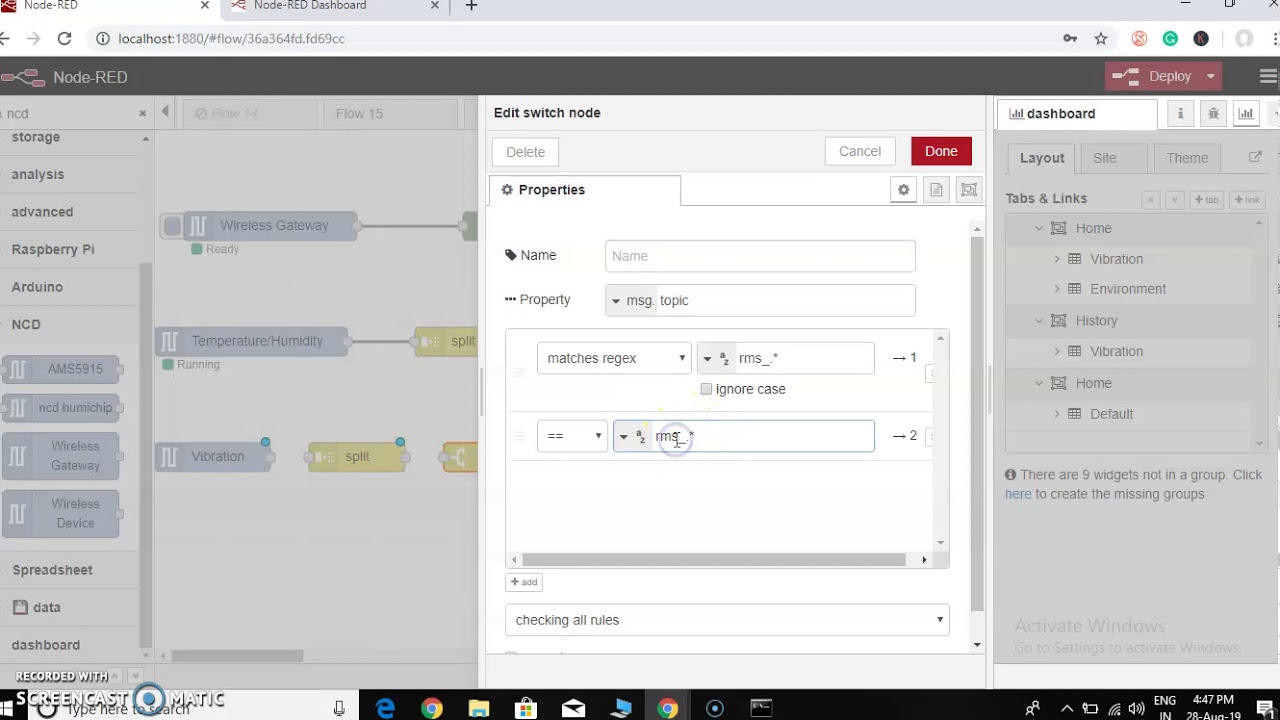Add a new dashboard tab
Image resolution: width=1280 pixels, height=720 pixels.
coord(1209,200)
